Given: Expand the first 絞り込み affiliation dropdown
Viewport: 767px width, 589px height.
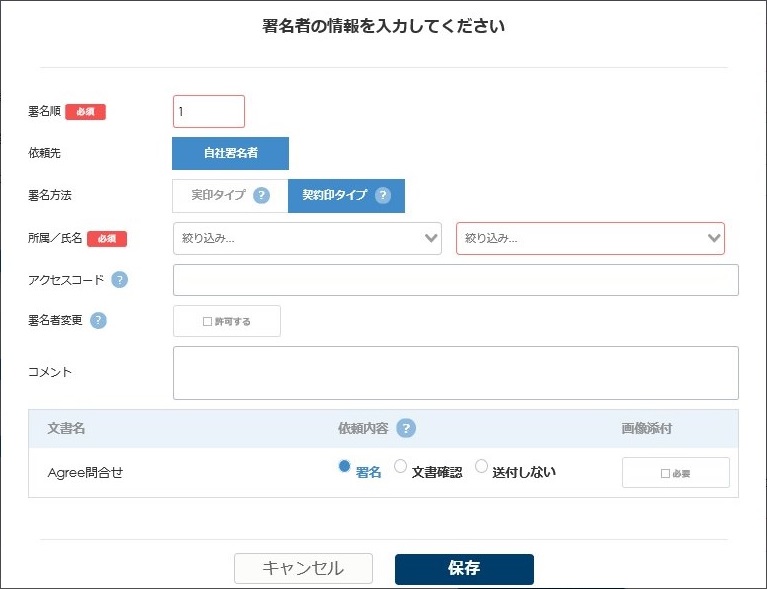Looking at the screenshot, I should [x=307, y=238].
